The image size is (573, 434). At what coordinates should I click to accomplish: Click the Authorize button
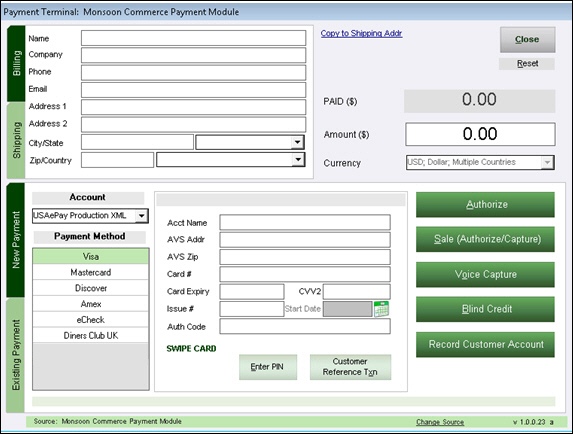click(x=485, y=205)
